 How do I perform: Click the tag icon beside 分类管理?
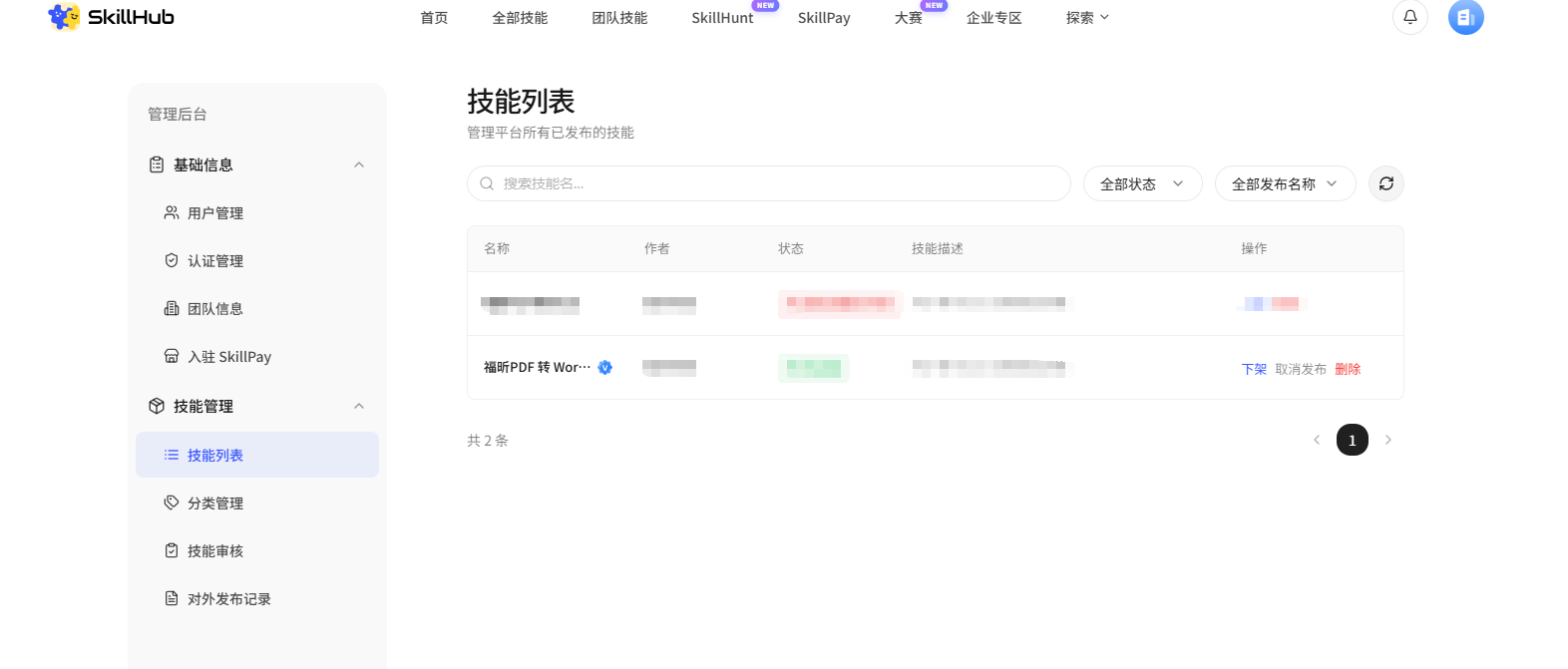(x=172, y=502)
